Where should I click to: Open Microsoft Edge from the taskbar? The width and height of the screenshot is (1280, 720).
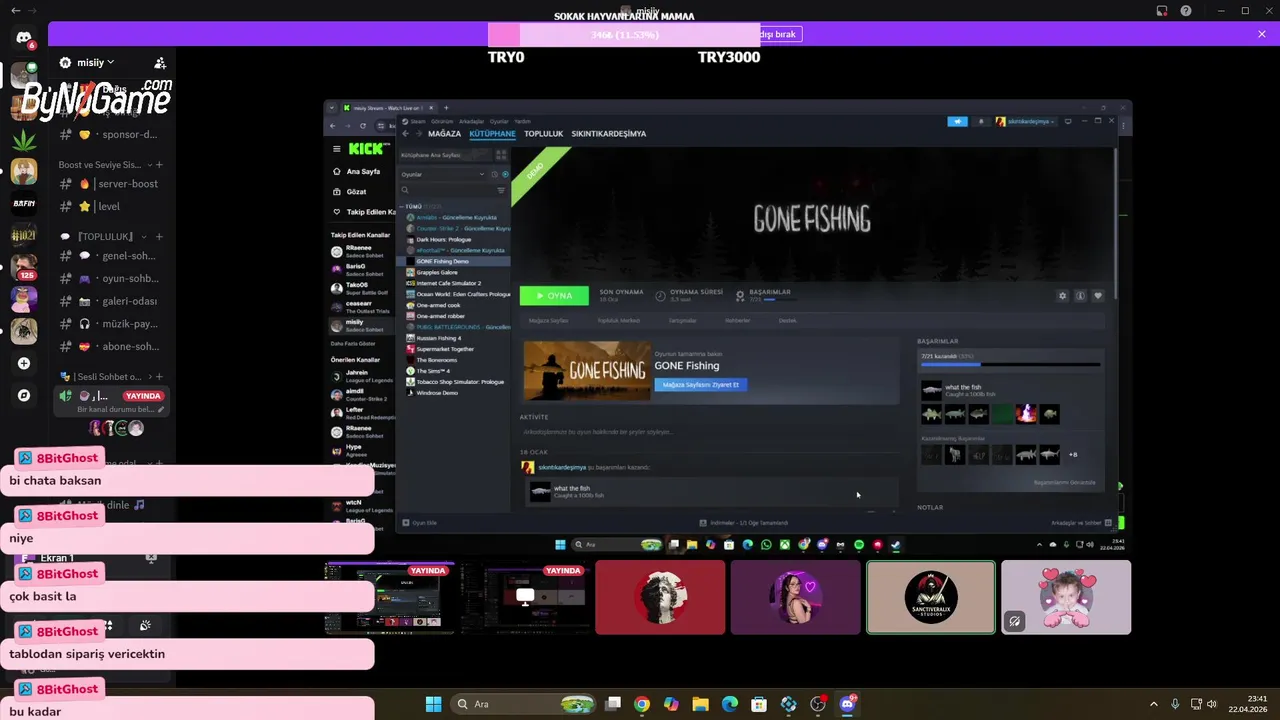730,704
